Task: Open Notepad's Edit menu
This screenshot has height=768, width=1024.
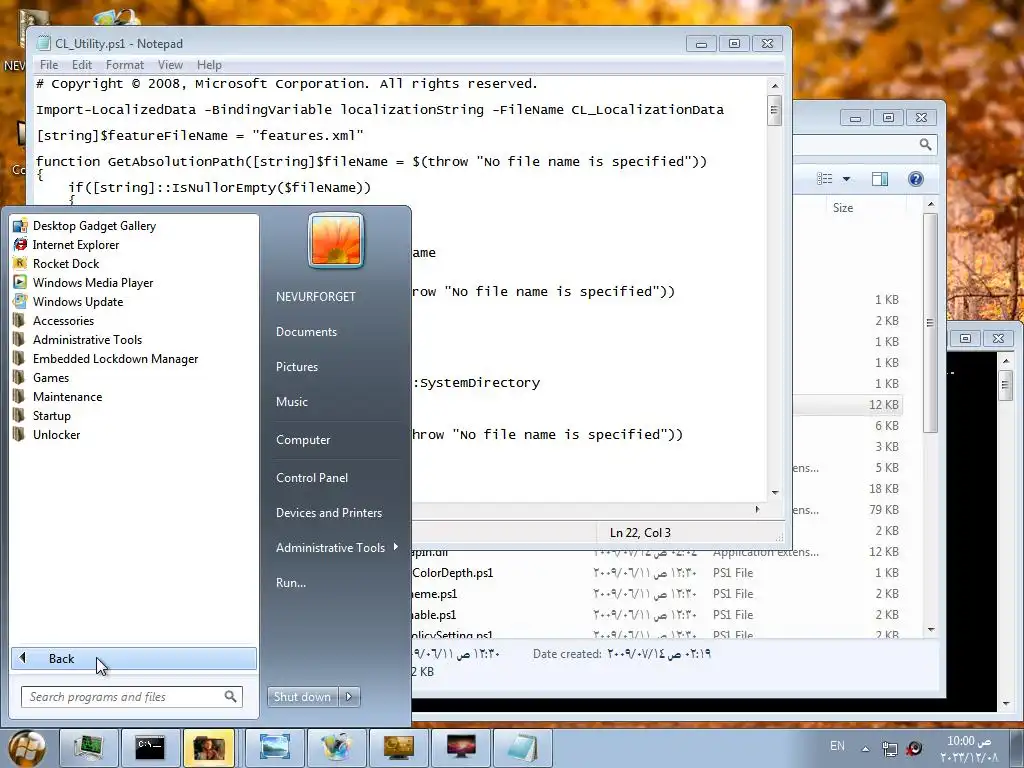Action: click(x=82, y=65)
